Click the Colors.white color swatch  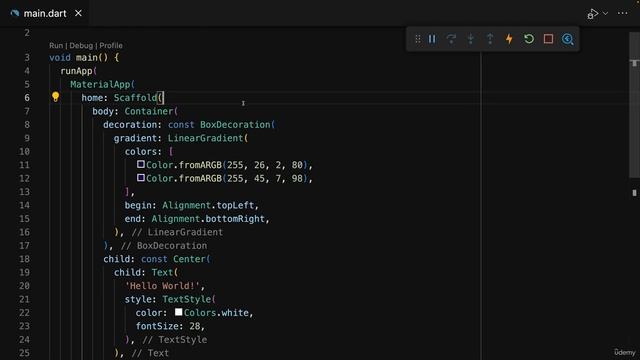pyautogui.click(x=178, y=312)
